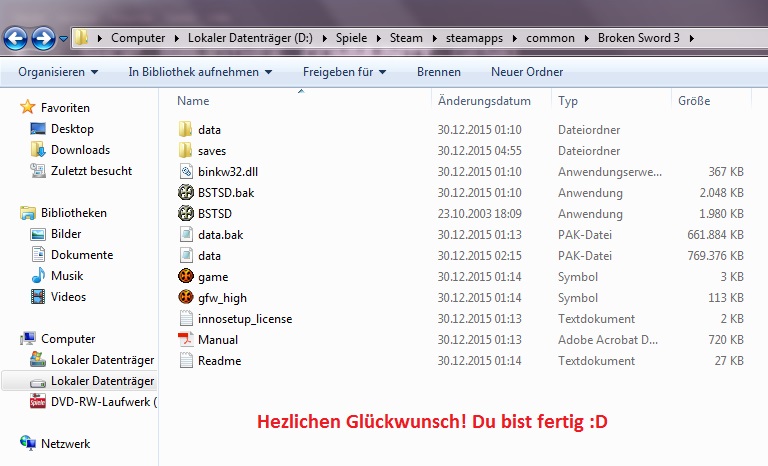Select the 'game' symbol file icon

186,276
